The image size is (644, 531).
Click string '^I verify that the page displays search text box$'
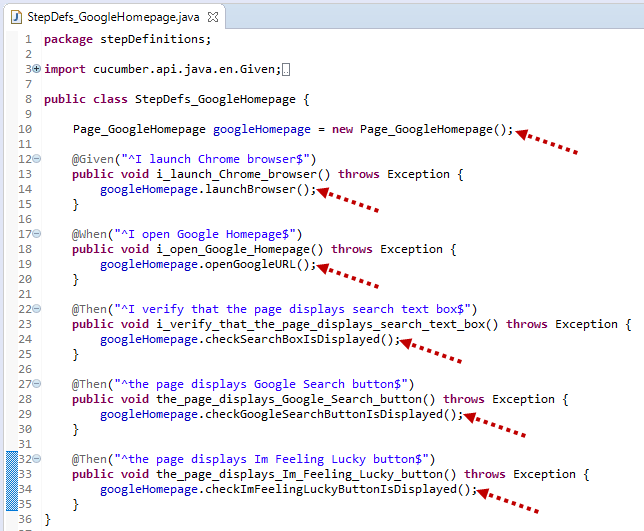click(x=292, y=309)
